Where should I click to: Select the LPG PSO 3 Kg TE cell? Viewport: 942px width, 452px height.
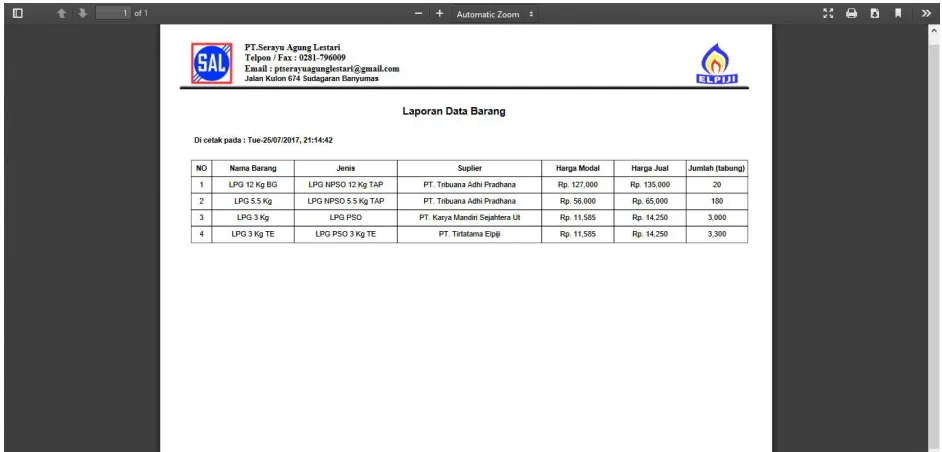[345, 234]
